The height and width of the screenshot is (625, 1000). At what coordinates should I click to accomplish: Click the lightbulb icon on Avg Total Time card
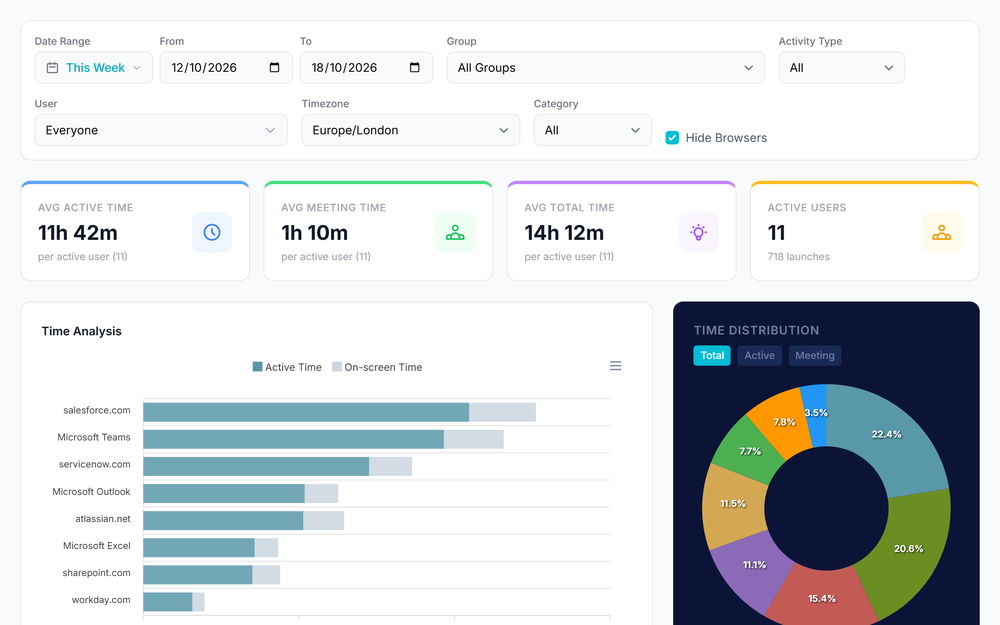(x=698, y=232)
